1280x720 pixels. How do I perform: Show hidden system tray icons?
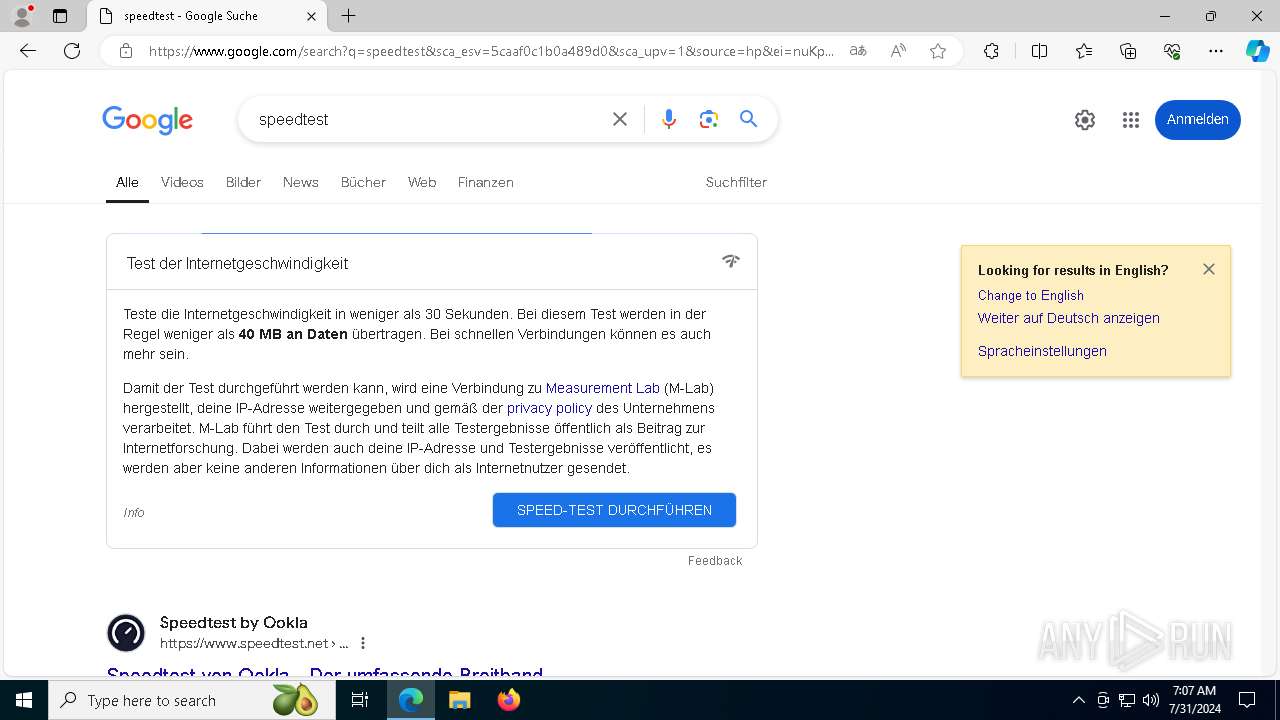pos(1078,700)
